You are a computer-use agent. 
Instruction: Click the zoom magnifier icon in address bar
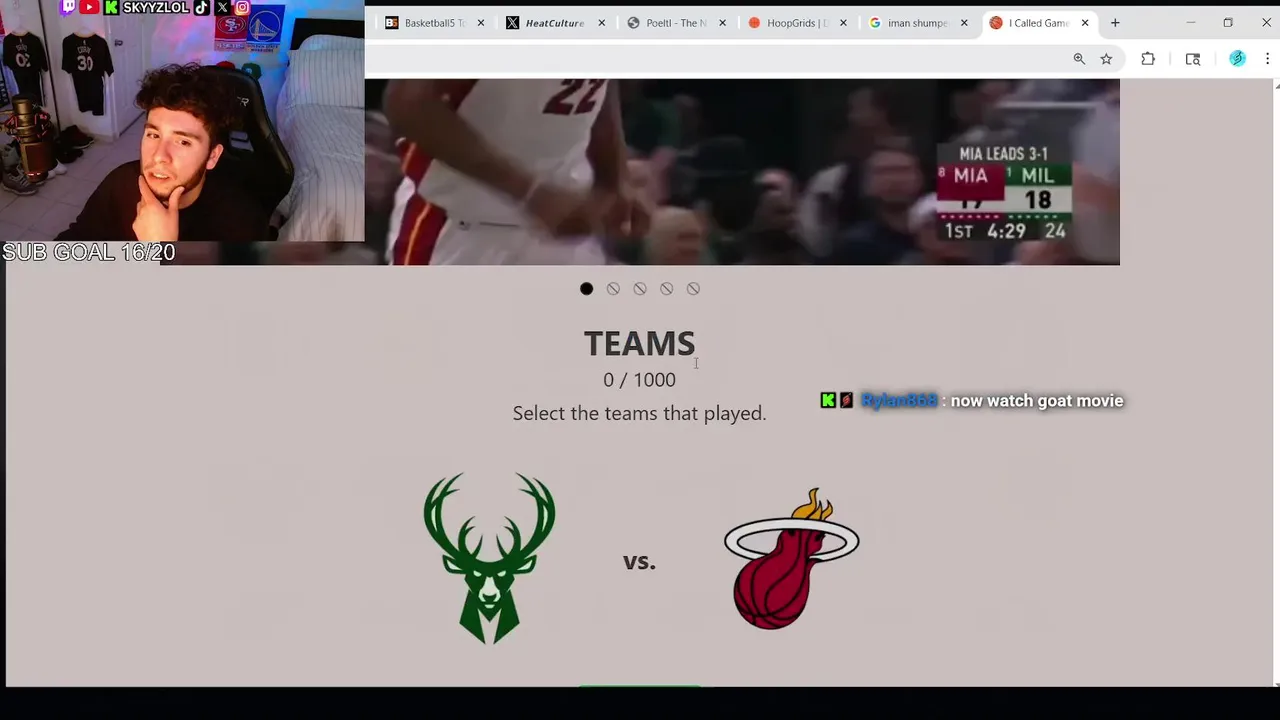1079,59
